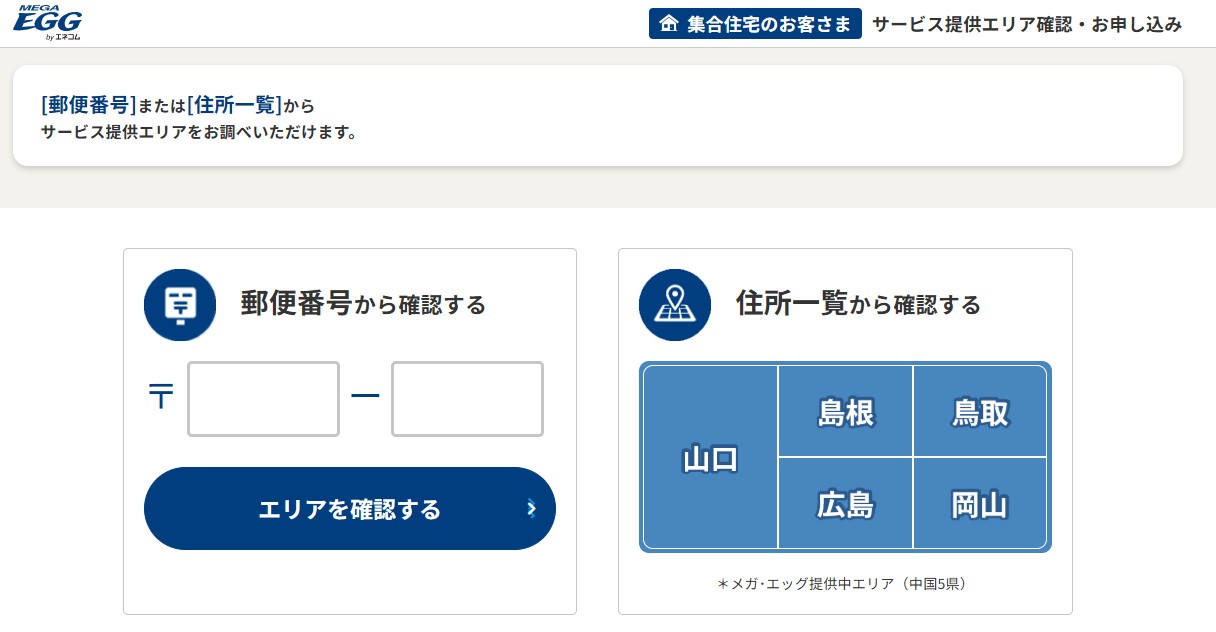
Task: Click the [住所一覧] text in the notice
Action: point(234,104)
